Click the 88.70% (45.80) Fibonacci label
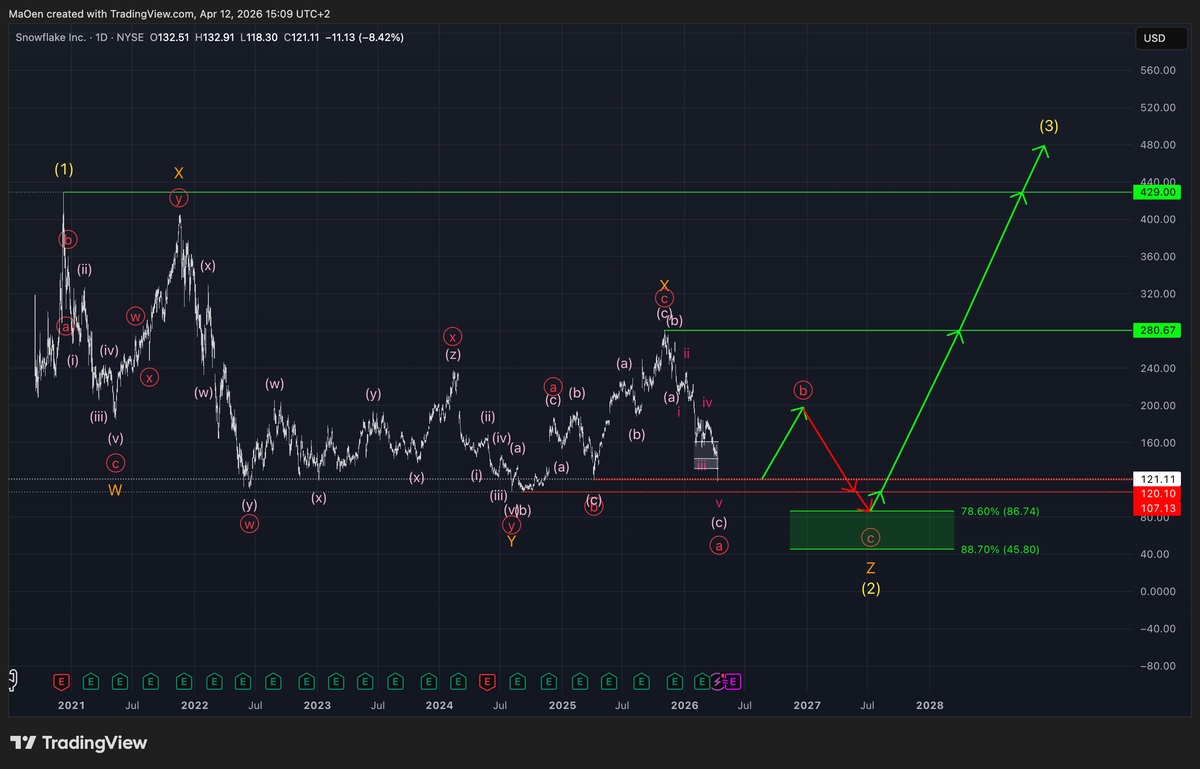 [x=1000, y=549]
